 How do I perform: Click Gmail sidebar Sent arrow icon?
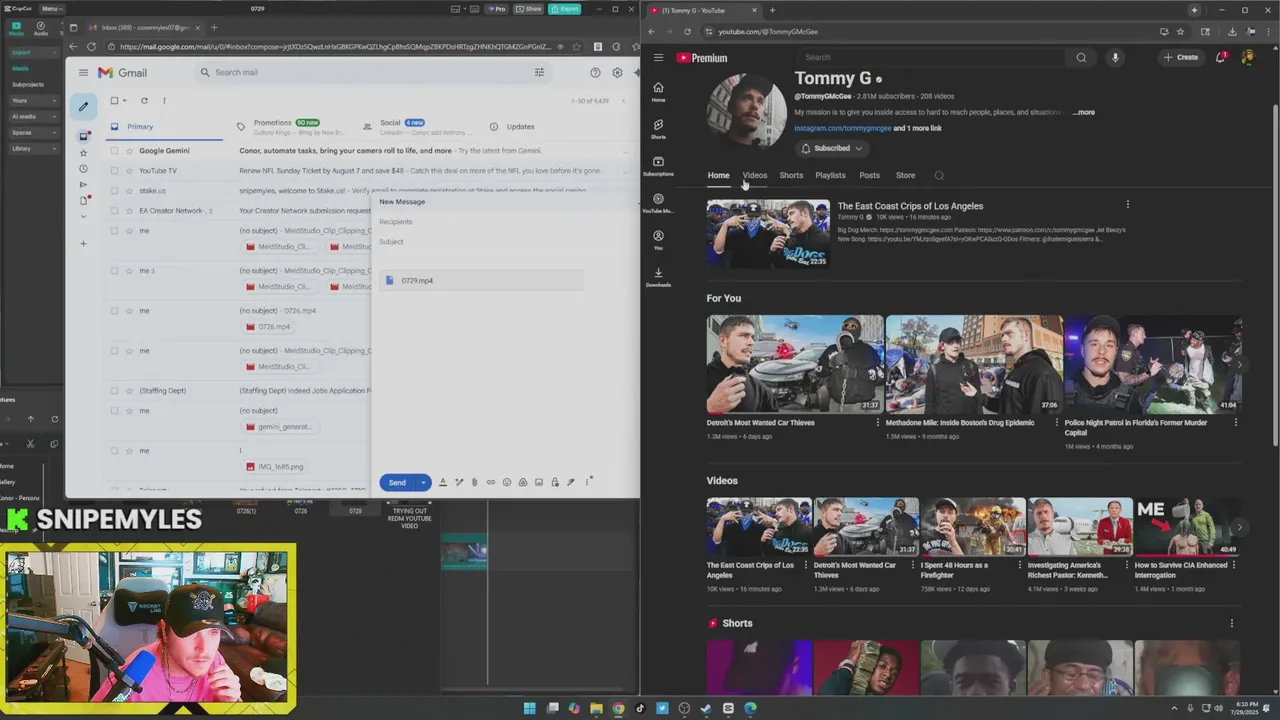tap(83, 184)
